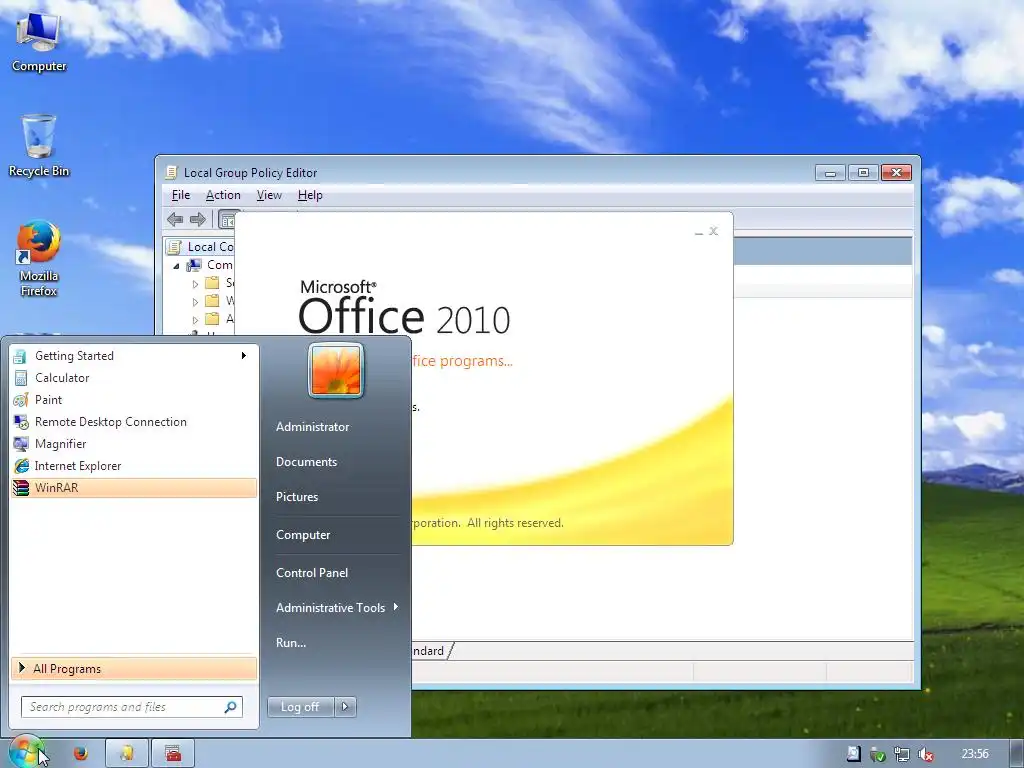Image resolution: width=1024 pixels, height=768 pixels.
Task: Click the user account flower picture
Action: click(x=336, y=370)
